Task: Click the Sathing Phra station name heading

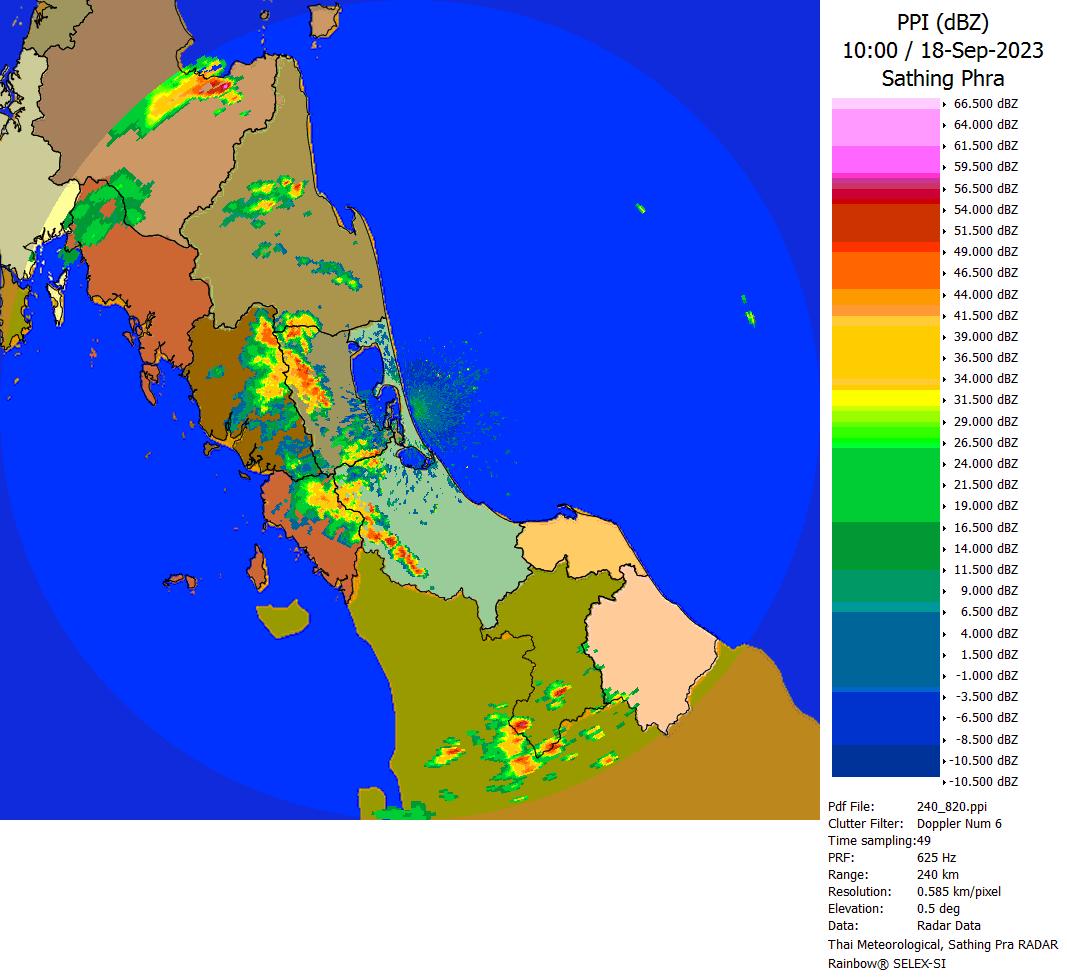Action: pos(943,78)
